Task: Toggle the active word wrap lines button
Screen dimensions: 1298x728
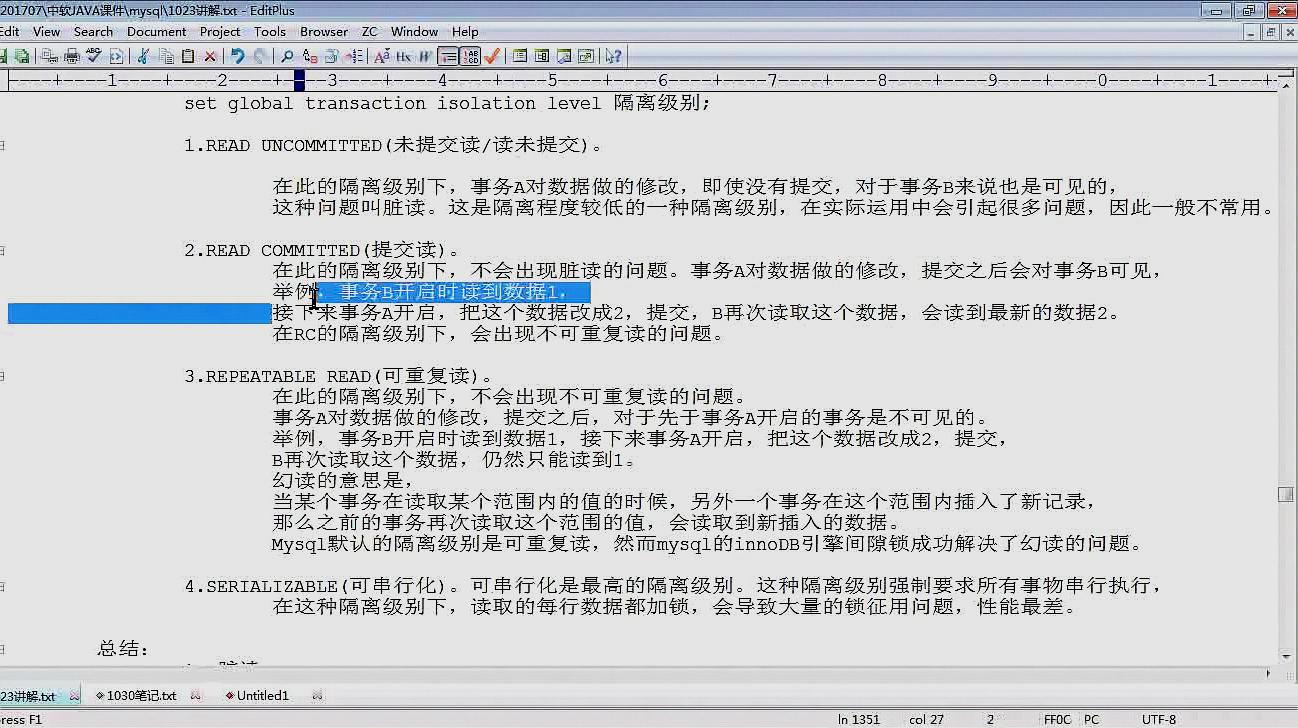Action: (448, 57)
